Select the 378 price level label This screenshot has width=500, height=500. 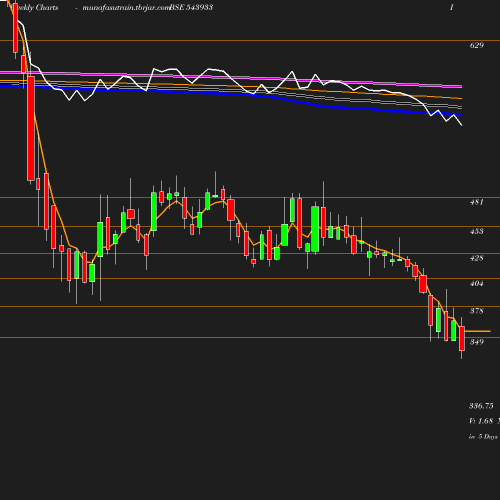[x=477, y=311]
